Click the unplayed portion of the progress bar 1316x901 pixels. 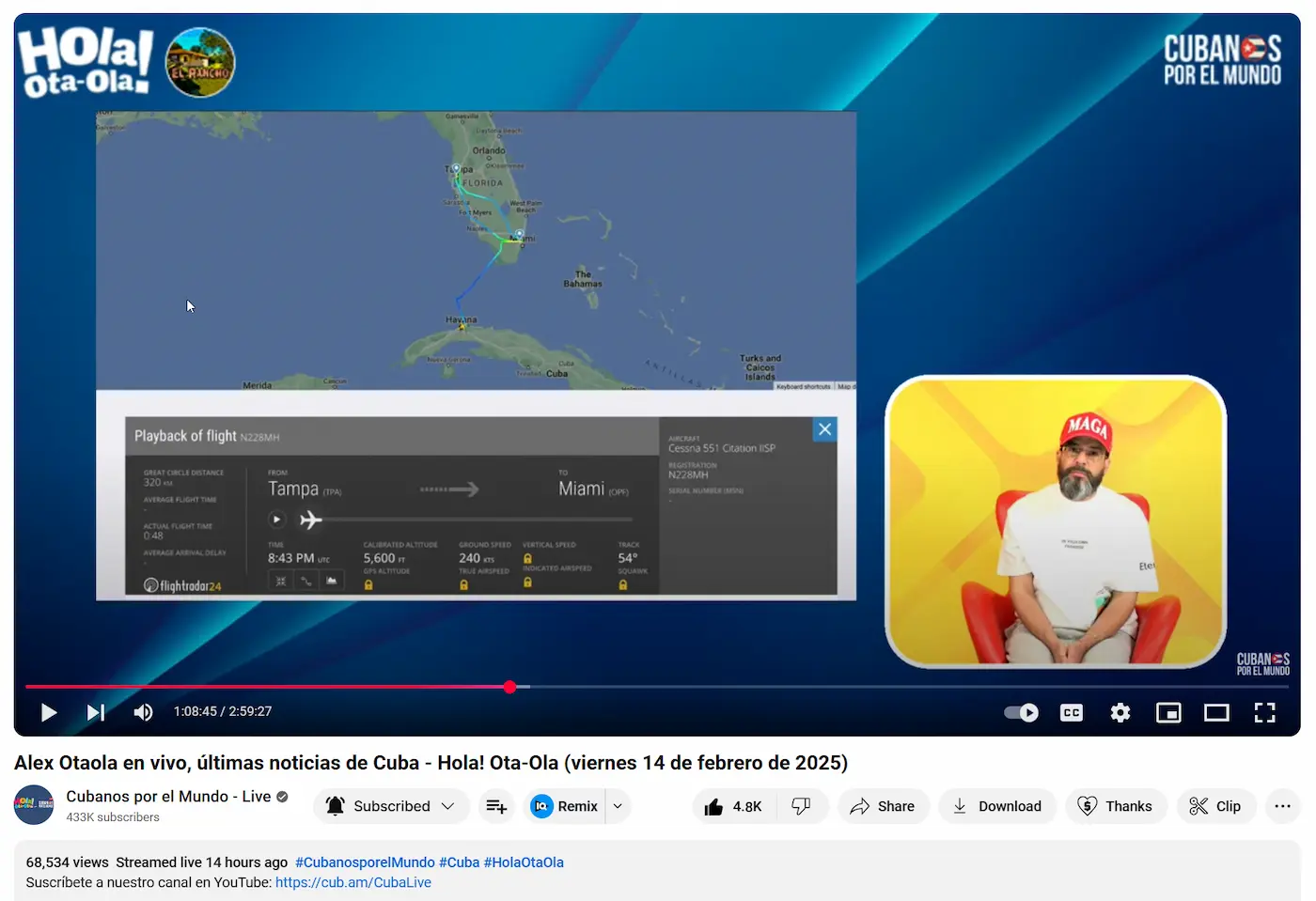tap(907, 687)
